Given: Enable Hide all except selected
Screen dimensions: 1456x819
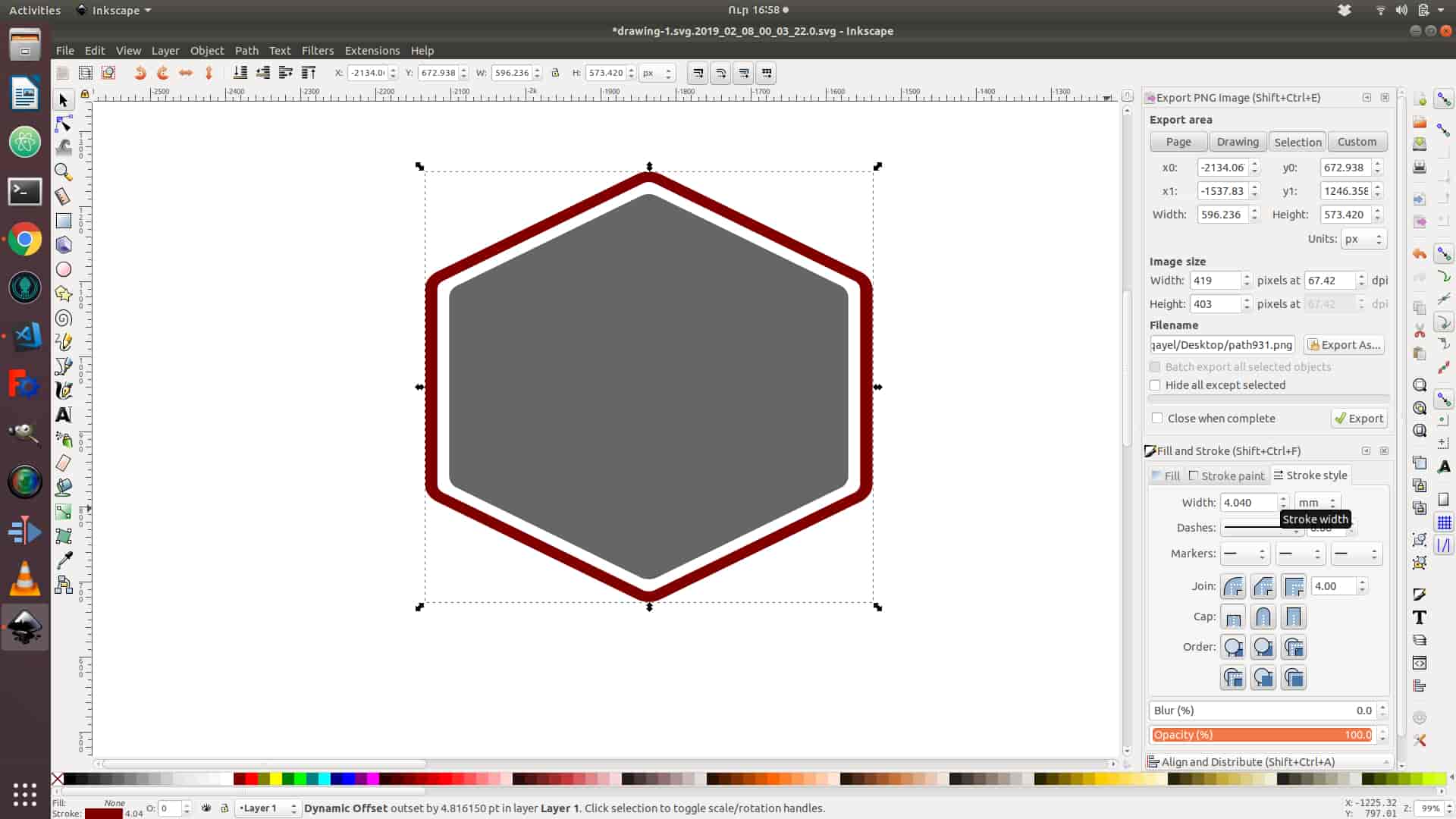Looking at the screenshot, I should (1156, 385).
